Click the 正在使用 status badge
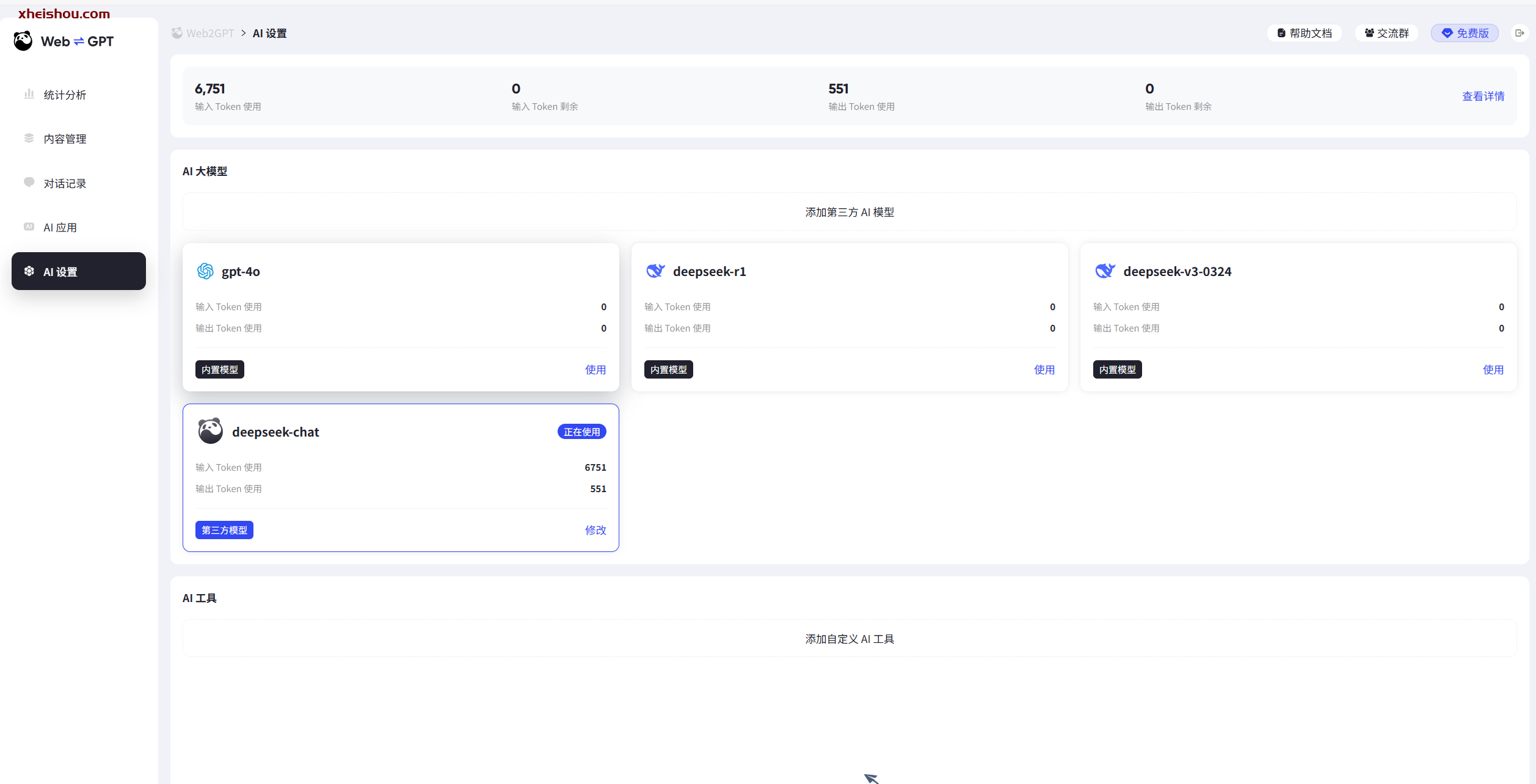Screen dimensions: 1536x784 (x=582, y=432)
